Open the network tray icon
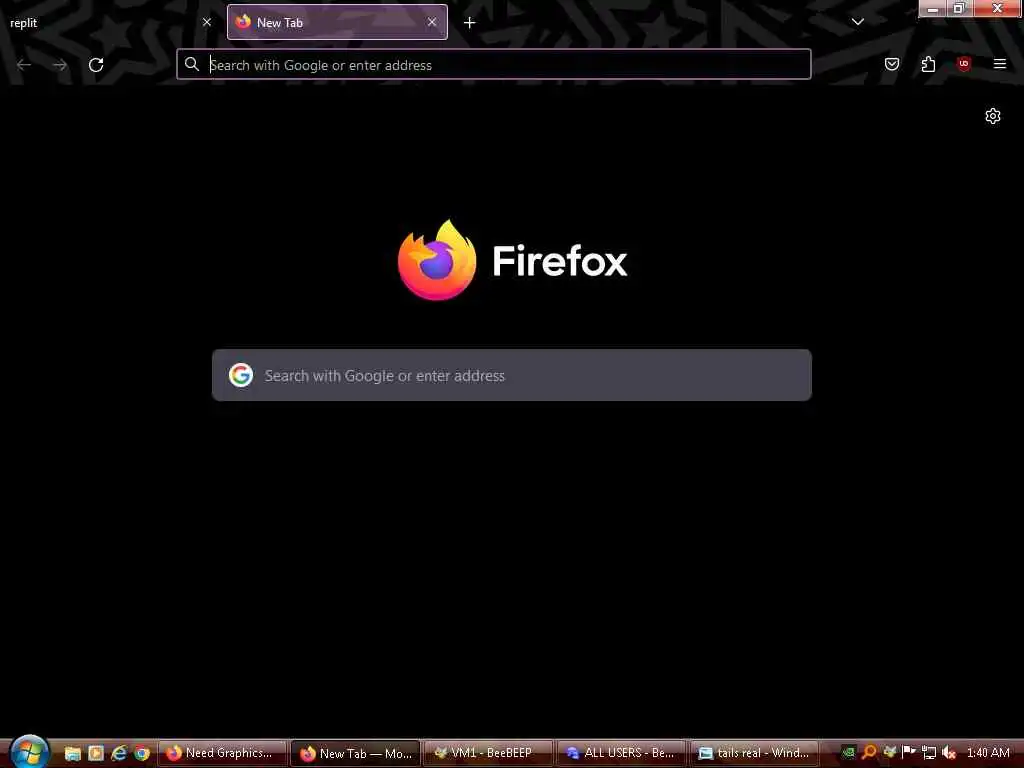The height and width of the screenshot is (768, 1024). tap(929, 753)
